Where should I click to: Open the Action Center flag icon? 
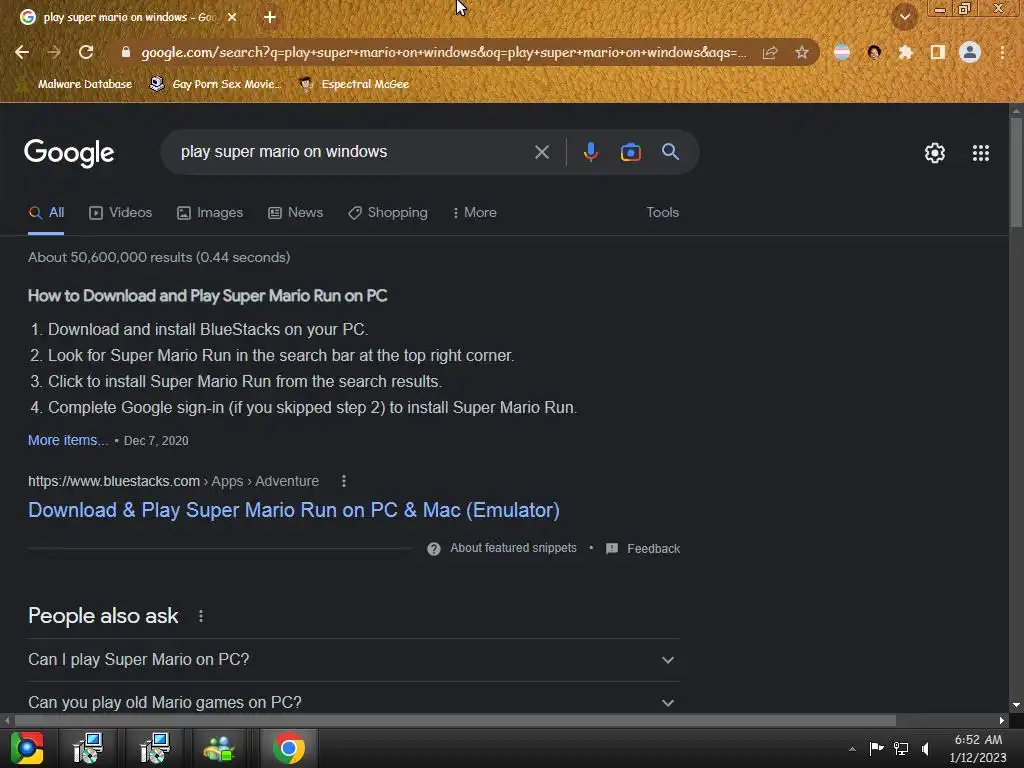[876, 749]
